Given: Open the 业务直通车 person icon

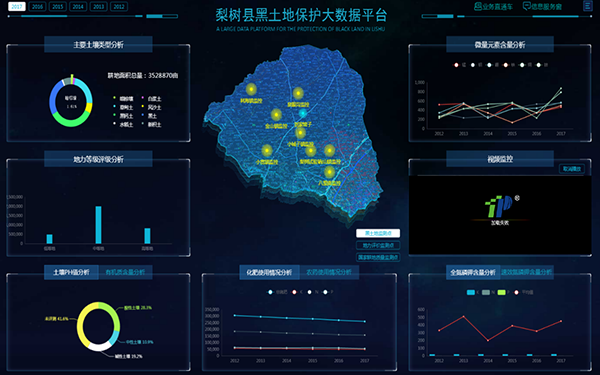Looking at the screenshot, I should [478, 6].
